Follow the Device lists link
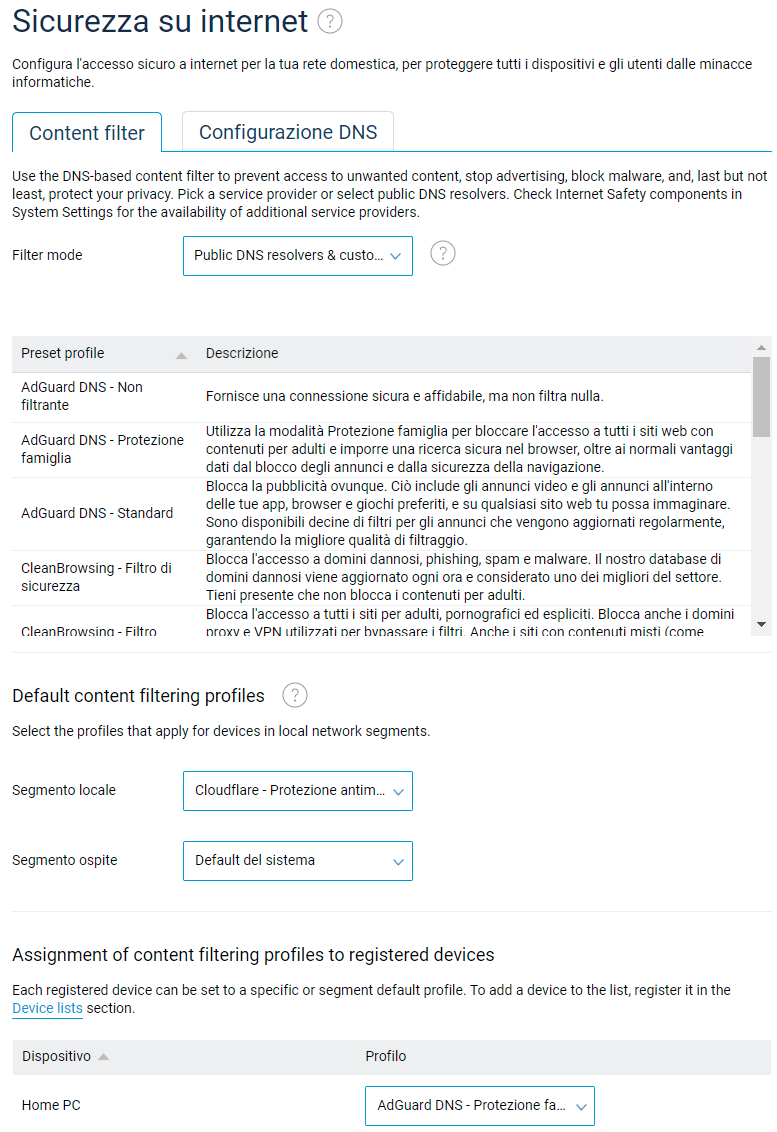This screenshot has height=1132, width=777. 47,1008
